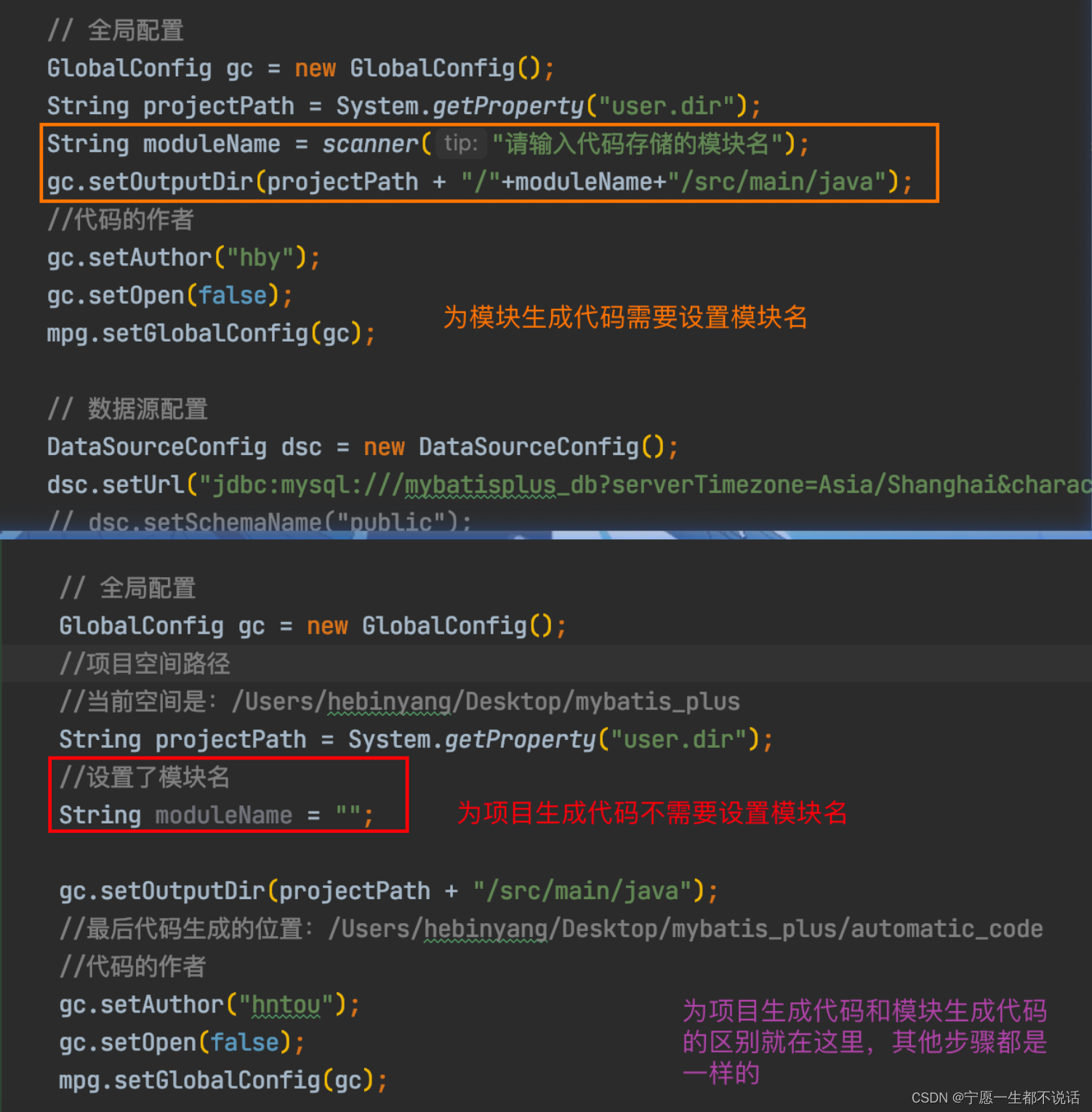1092x1112 pixels.
Task: Click the comment '// 数据源配置'
Action: [x=128, y=409]
